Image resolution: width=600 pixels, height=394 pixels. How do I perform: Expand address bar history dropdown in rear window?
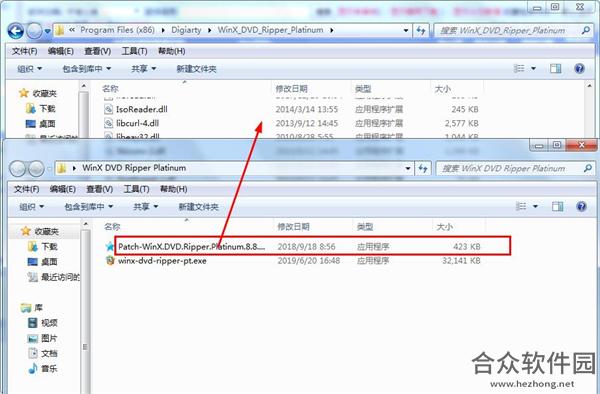(406, 30)
